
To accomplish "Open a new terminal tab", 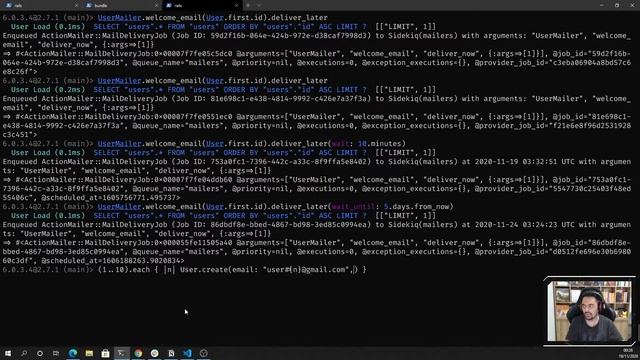I will (248, 5).
